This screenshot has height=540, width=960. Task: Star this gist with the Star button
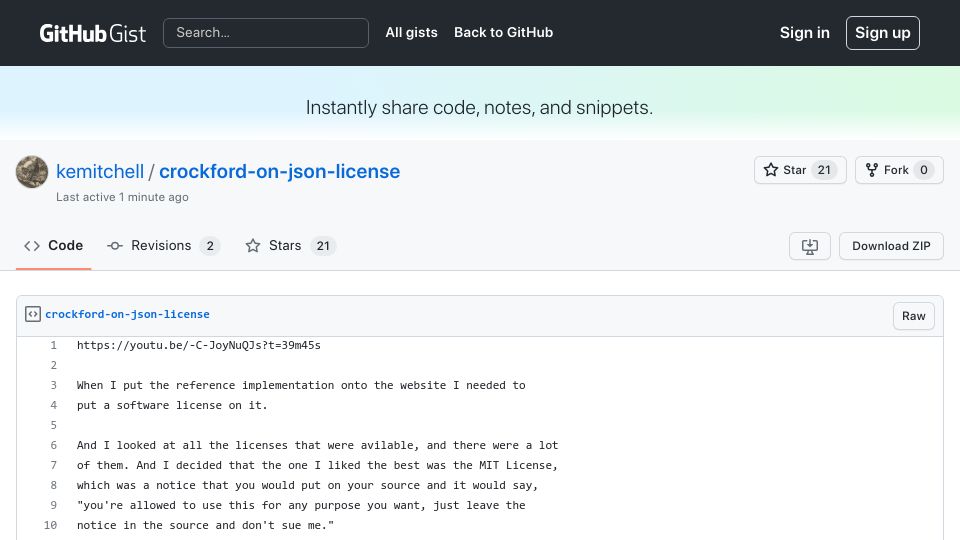(x=800, y=170)
